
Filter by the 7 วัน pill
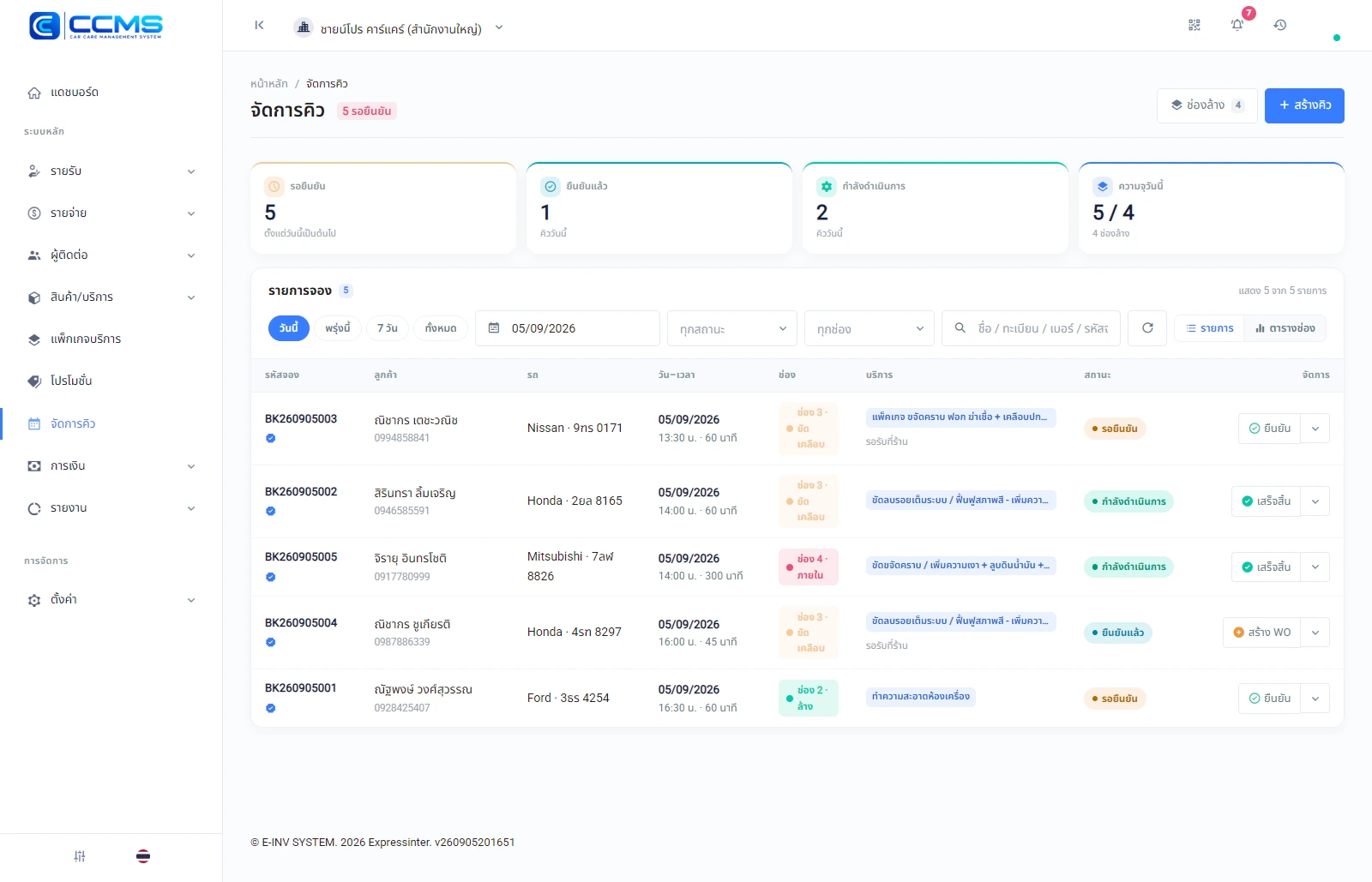388,328
